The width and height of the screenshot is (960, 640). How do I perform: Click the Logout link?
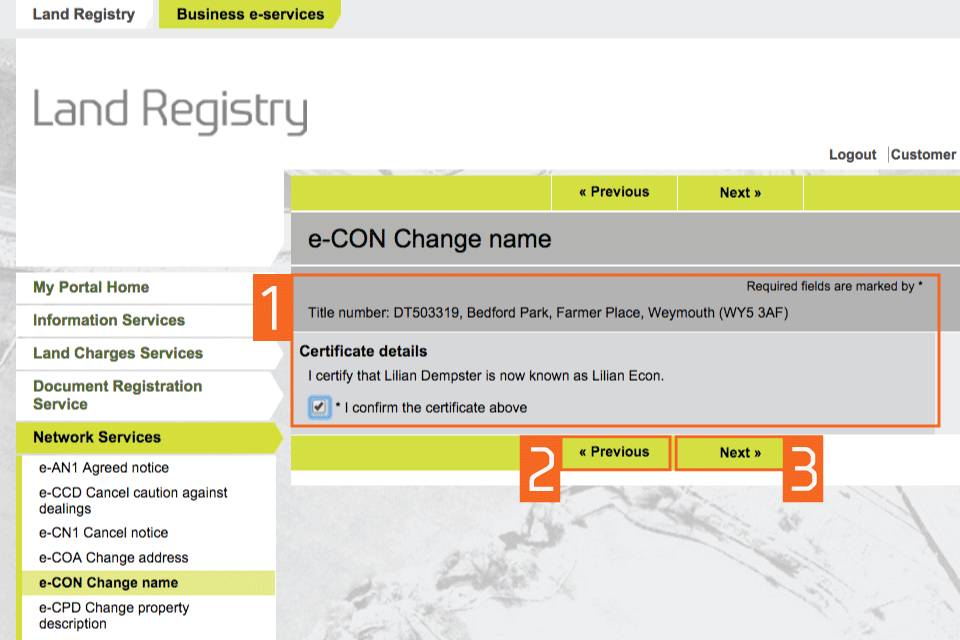(x=852, y=155)
